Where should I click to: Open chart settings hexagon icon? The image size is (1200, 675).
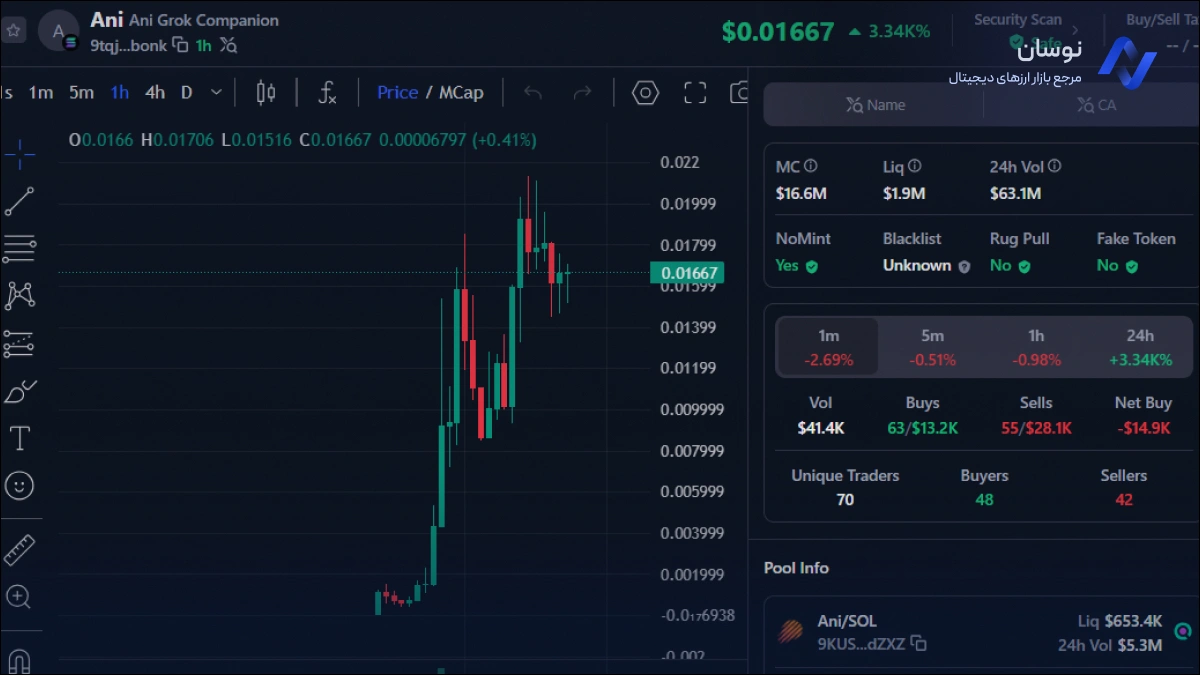click(646, 93)
